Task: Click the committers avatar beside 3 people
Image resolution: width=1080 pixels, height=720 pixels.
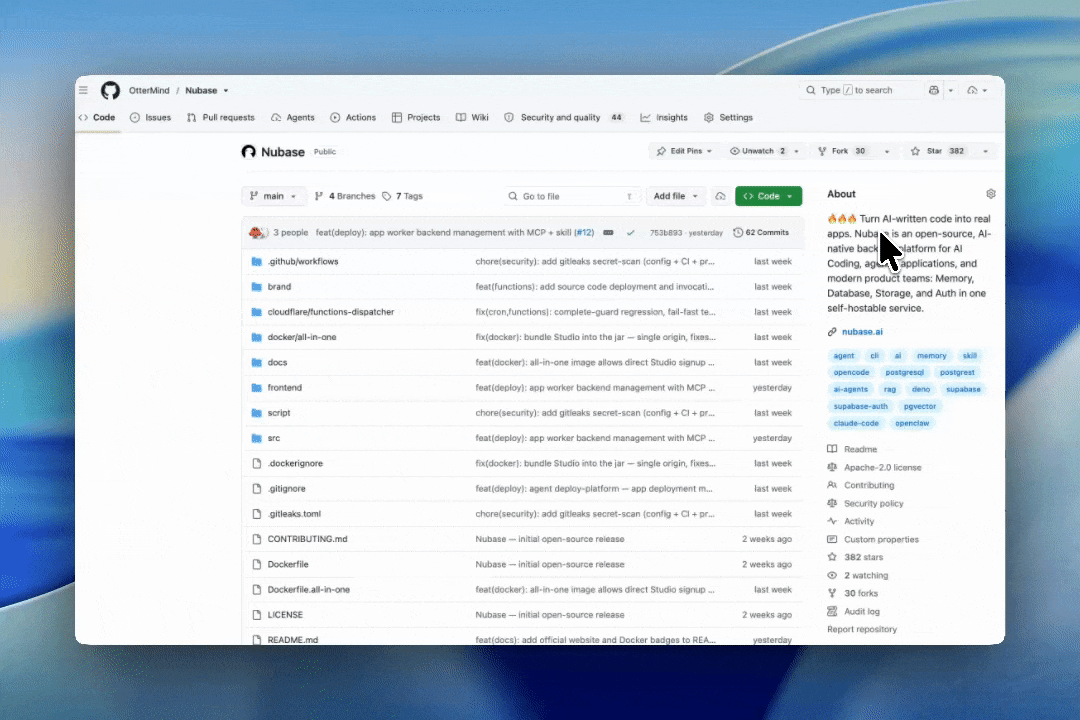Action: pos(257,233)
